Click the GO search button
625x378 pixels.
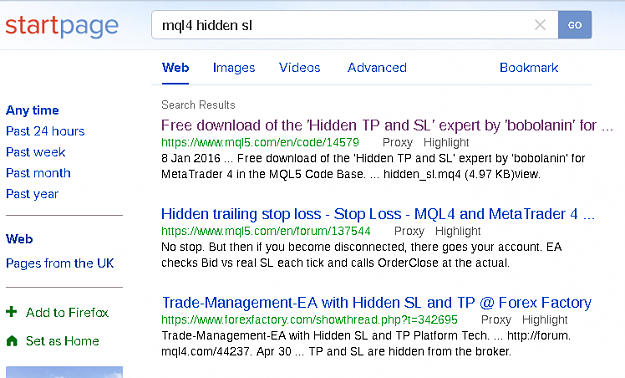[575, 25]
